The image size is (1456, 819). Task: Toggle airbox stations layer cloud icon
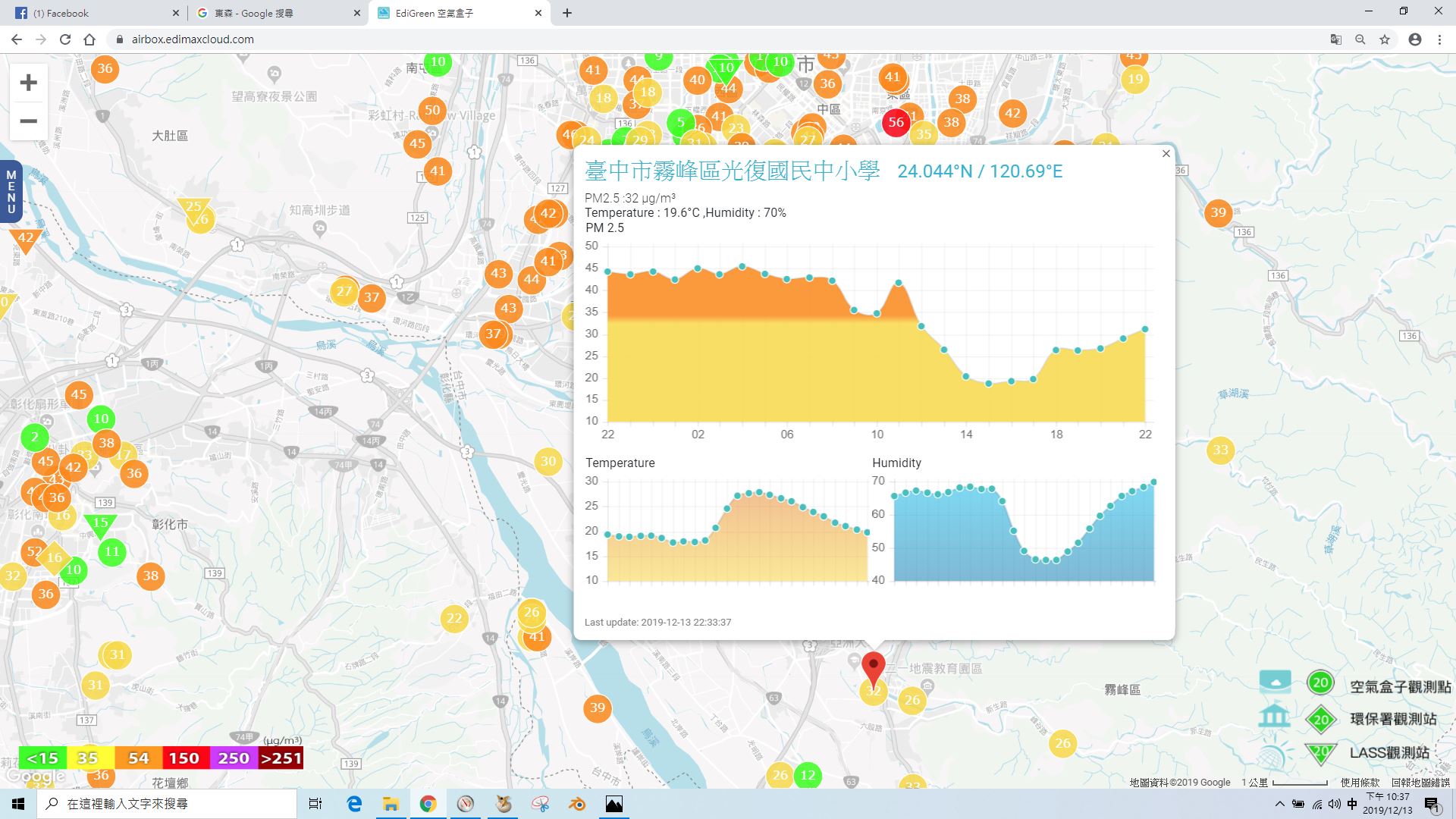(1275, 682)
